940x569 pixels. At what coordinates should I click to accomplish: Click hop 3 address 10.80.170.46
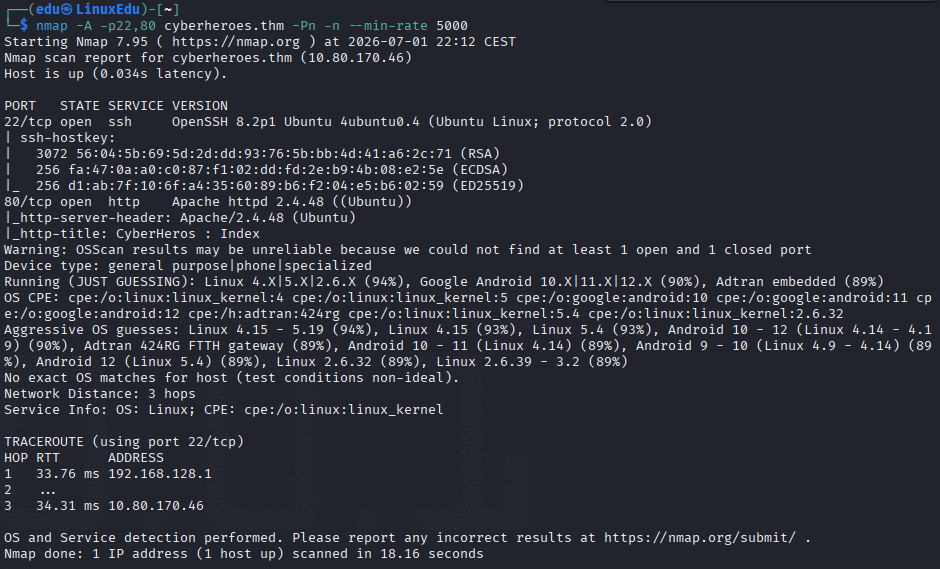click(156, 506)
